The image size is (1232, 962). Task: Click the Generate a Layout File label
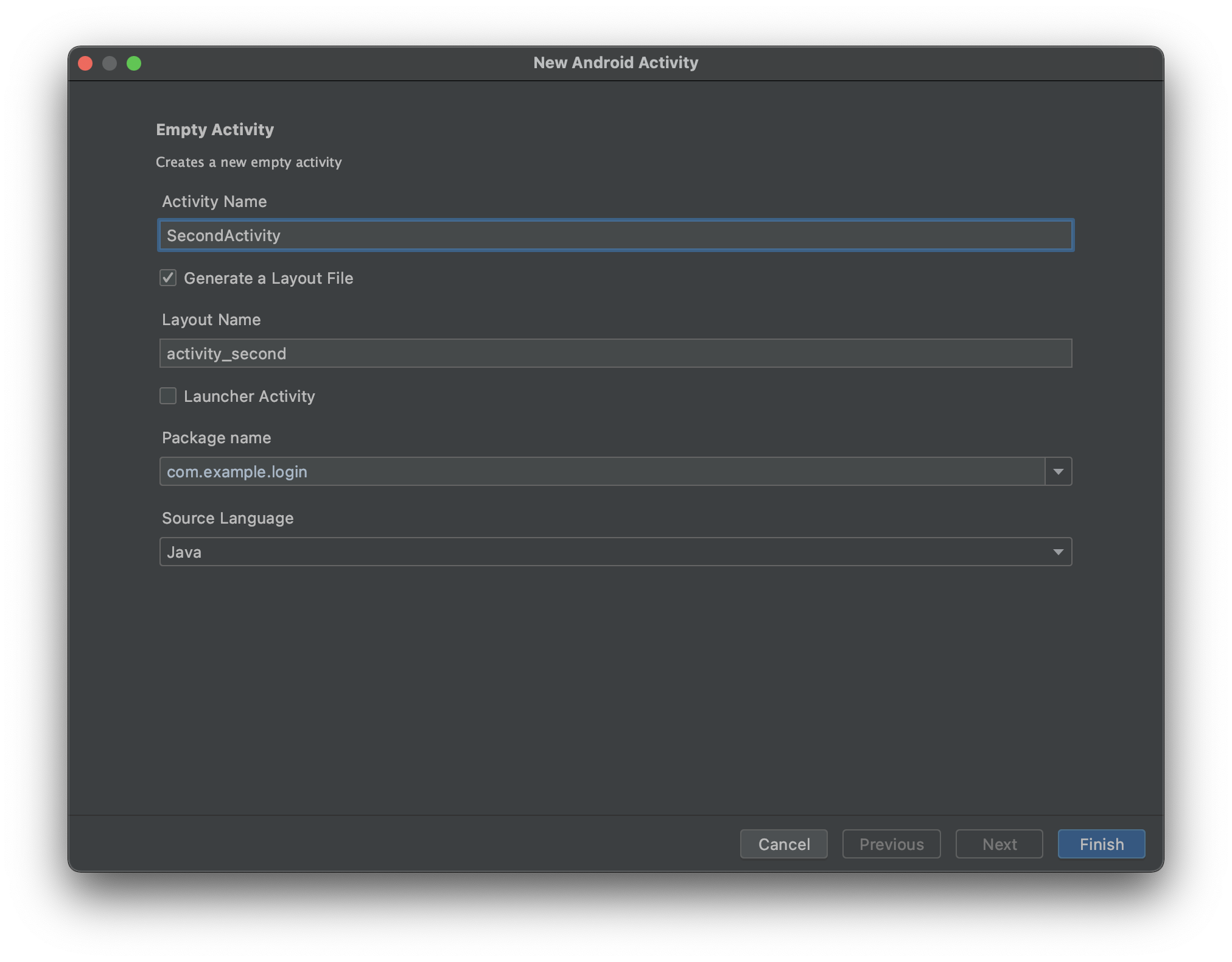268,278
